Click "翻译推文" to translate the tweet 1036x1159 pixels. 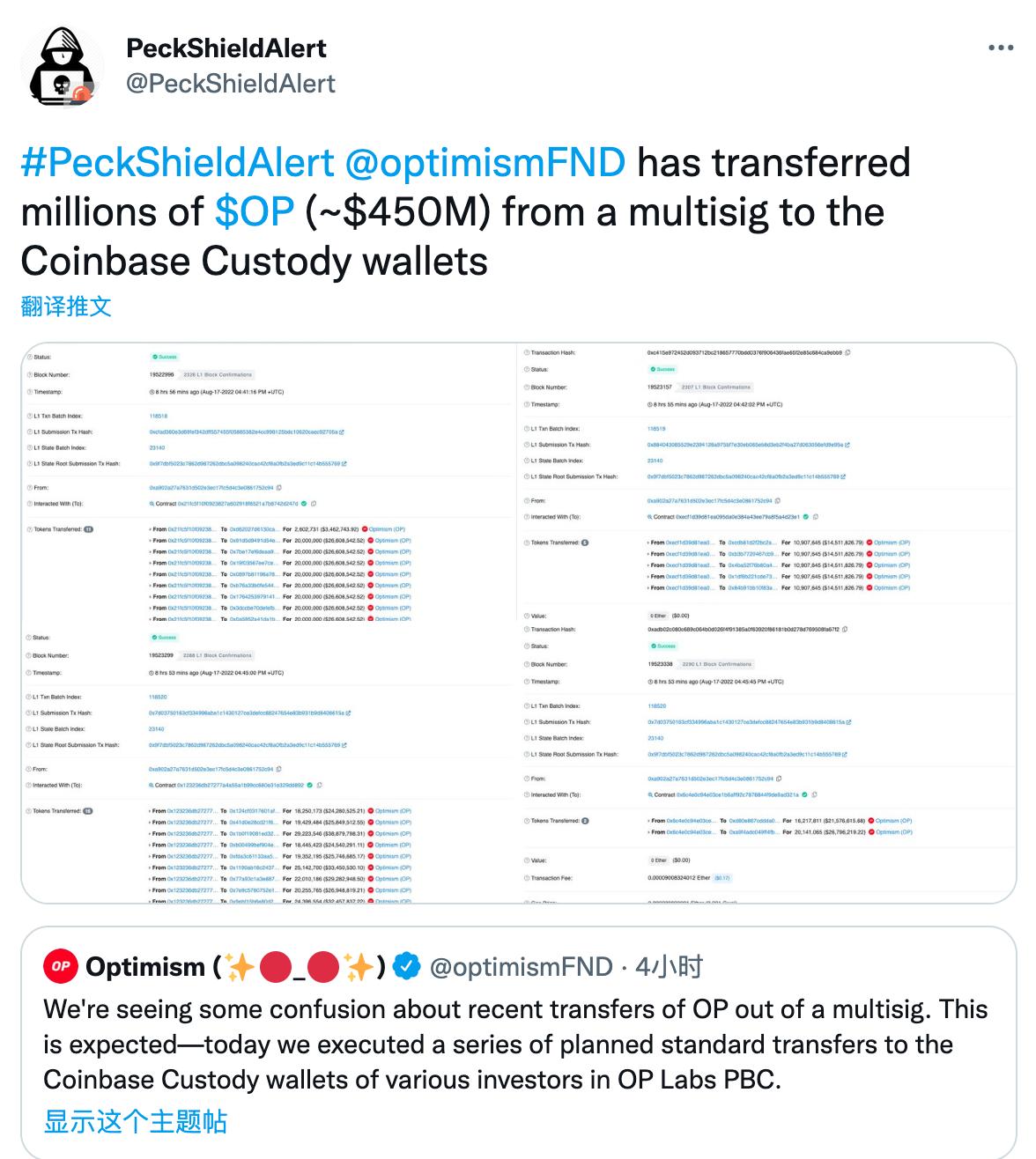point(66,308)
